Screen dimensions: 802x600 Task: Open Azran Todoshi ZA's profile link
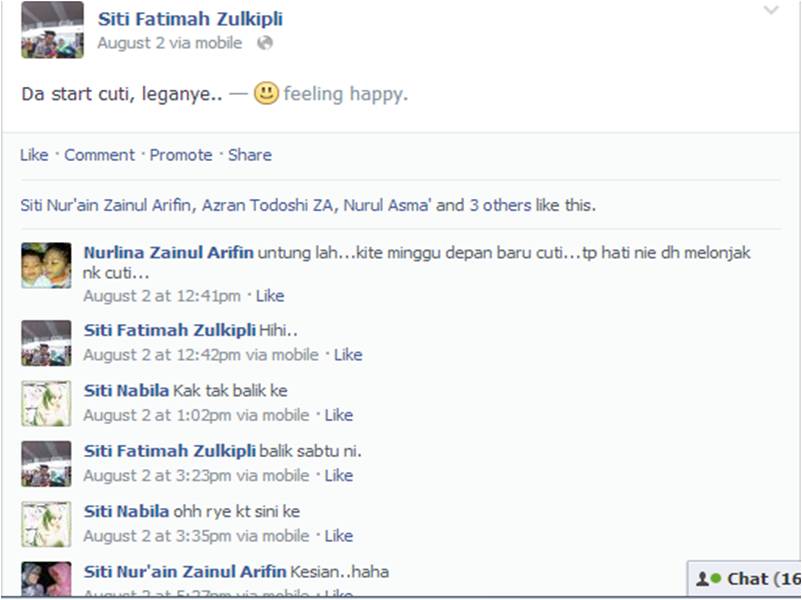coord(267,205)
